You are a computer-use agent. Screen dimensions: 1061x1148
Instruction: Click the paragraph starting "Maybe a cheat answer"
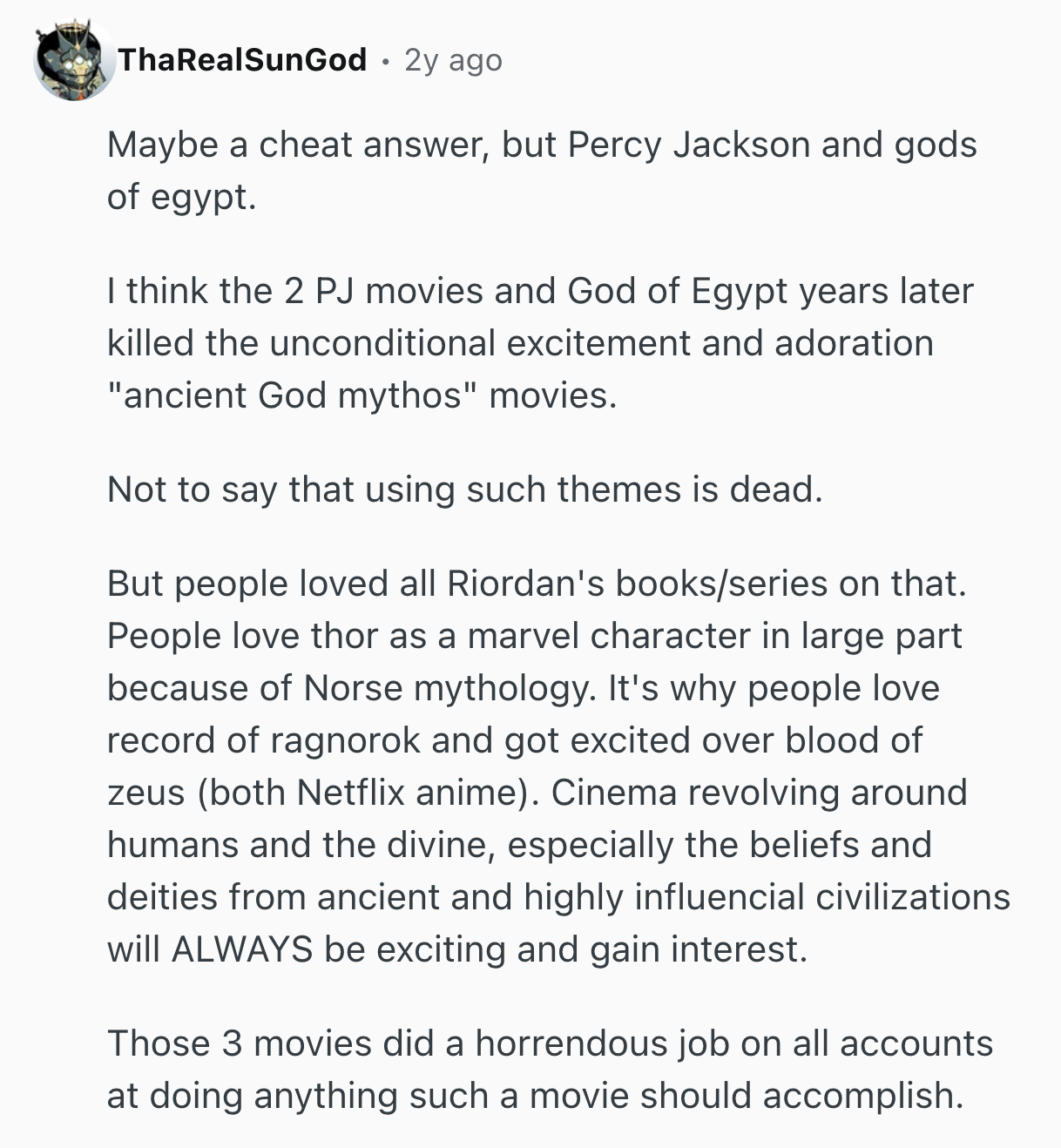(541, 171)
